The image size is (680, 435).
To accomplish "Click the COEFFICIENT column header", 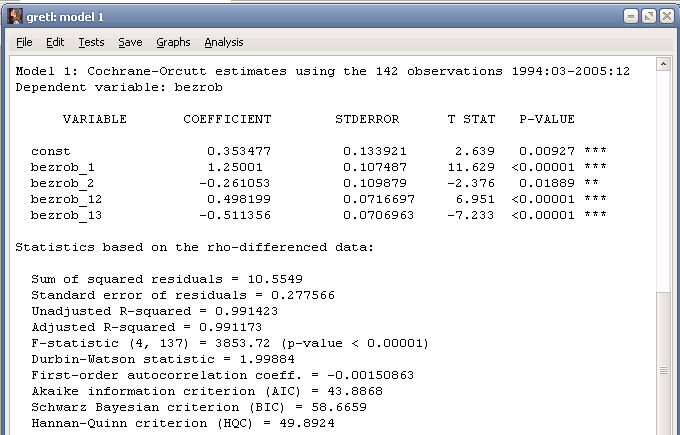I will [227, 119].
